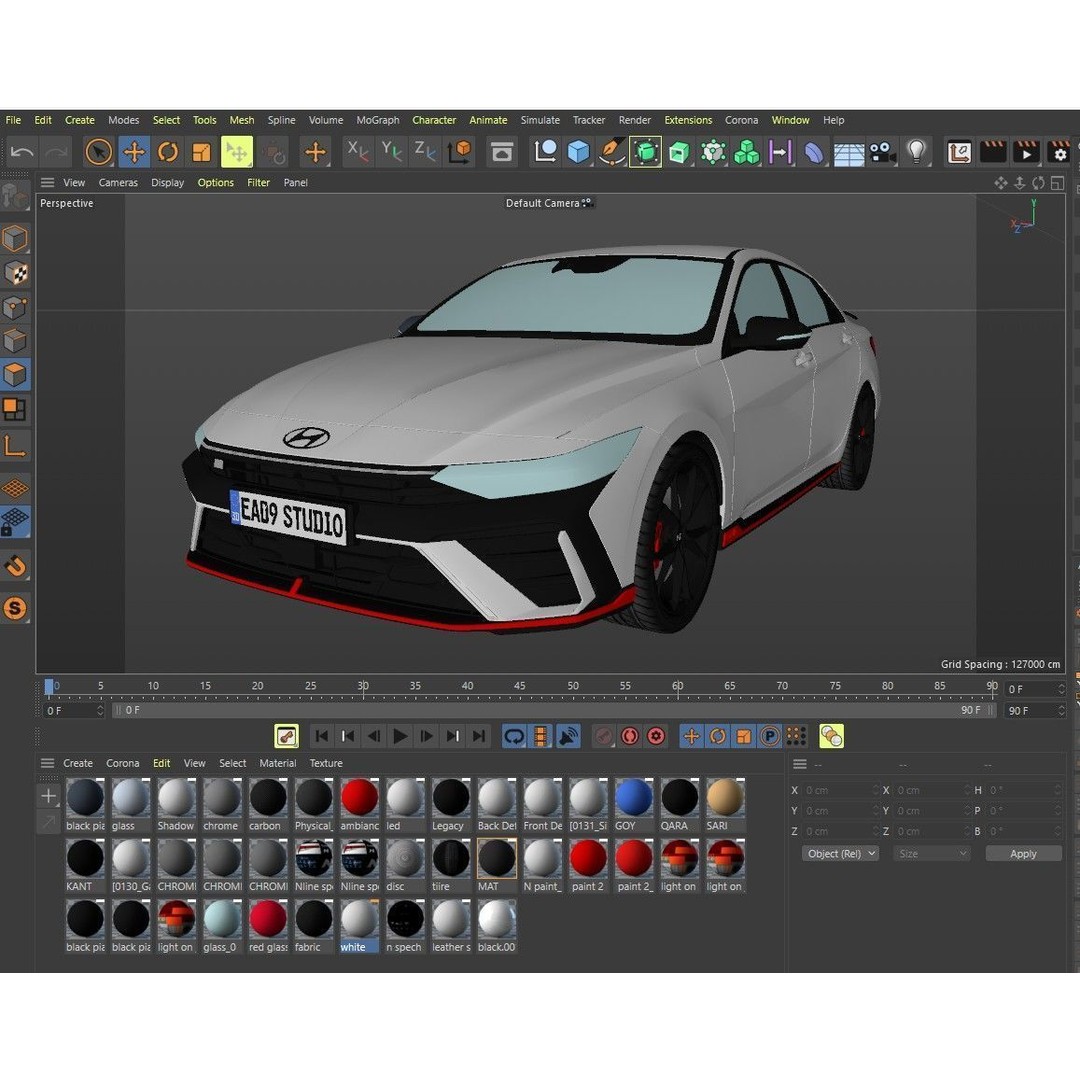This screenshot has height=1080, width=1080.
Task: Click frame 30 on the timeline ruler
Action: (x=363, y=686)
